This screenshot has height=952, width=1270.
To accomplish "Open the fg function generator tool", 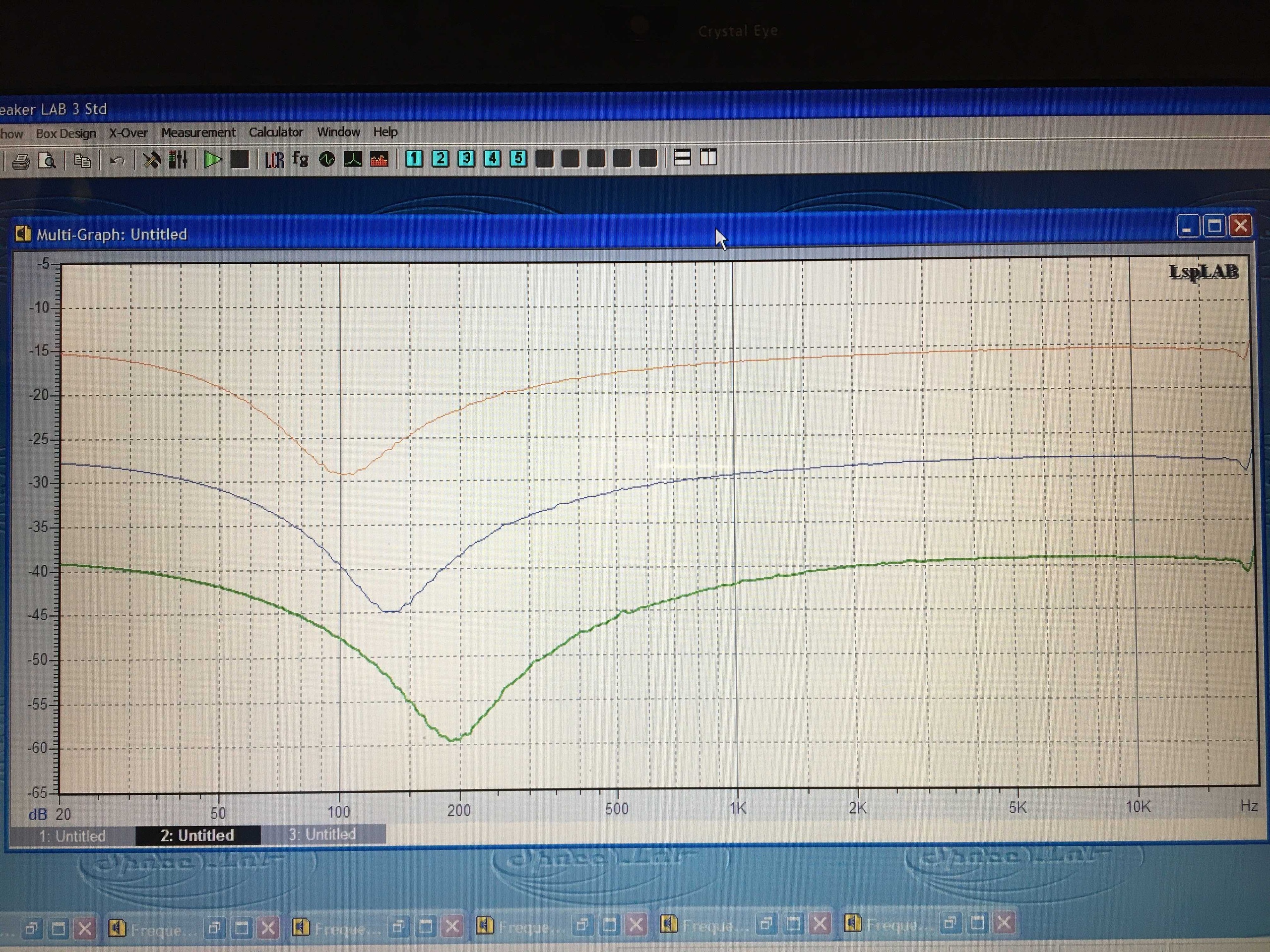I will [x=300, y=159].
